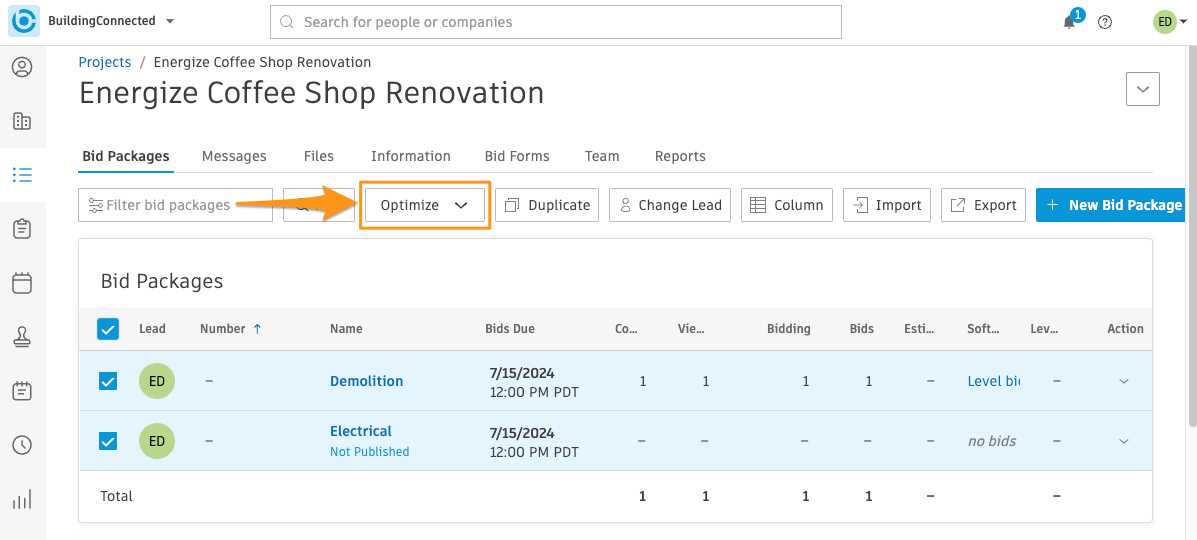1197x540 pixels.
Task: Open the companies building sidebar icon
Action: click(x=22, y=121)
